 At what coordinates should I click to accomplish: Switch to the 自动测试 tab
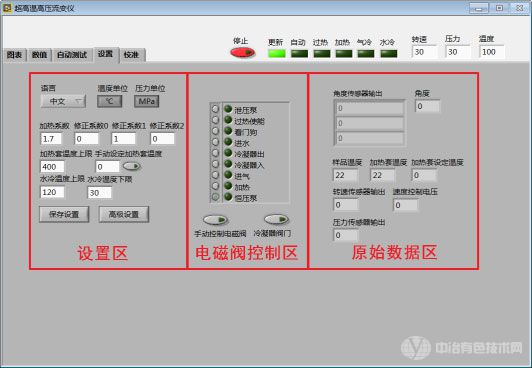tap(72, 55)
